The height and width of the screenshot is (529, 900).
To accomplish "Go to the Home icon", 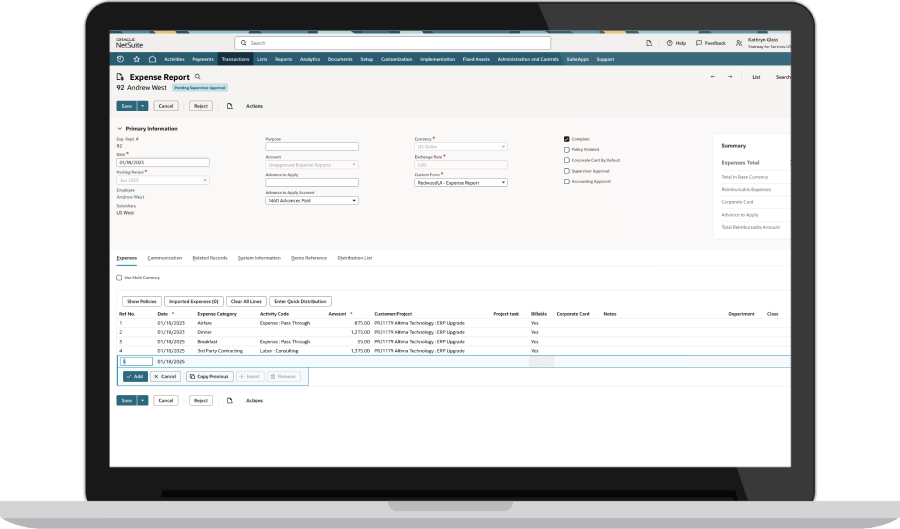I will point(152,59).
